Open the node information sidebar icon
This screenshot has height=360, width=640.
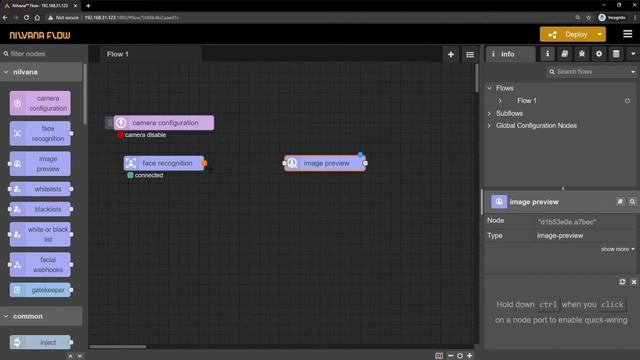coord(547,54)
